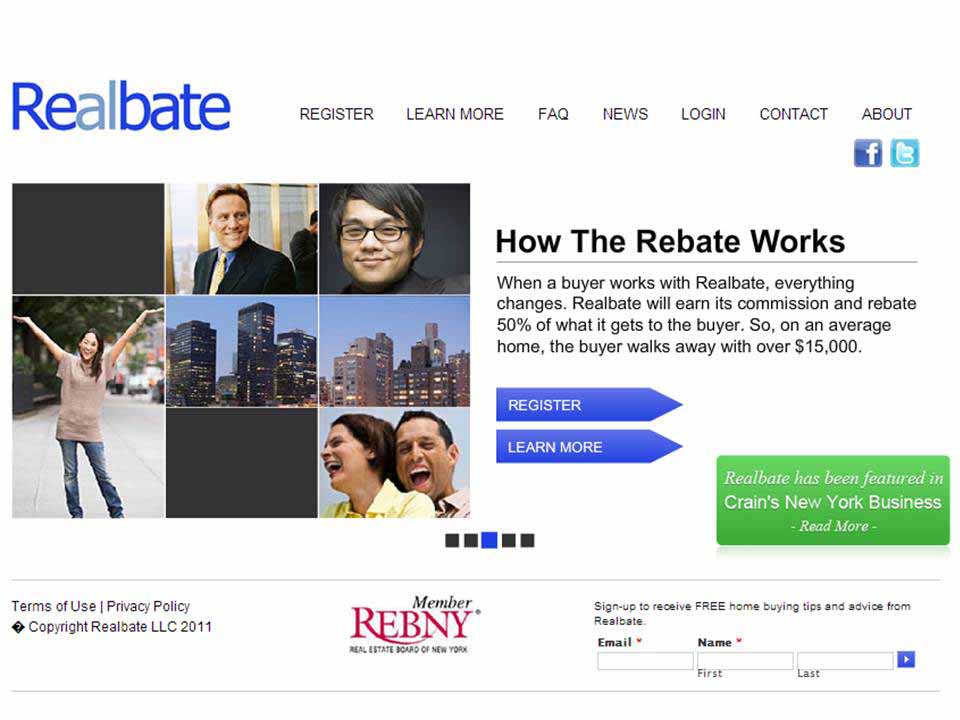
Task: Go to the NEWS navigation link
Action: [x=625, y=114]
